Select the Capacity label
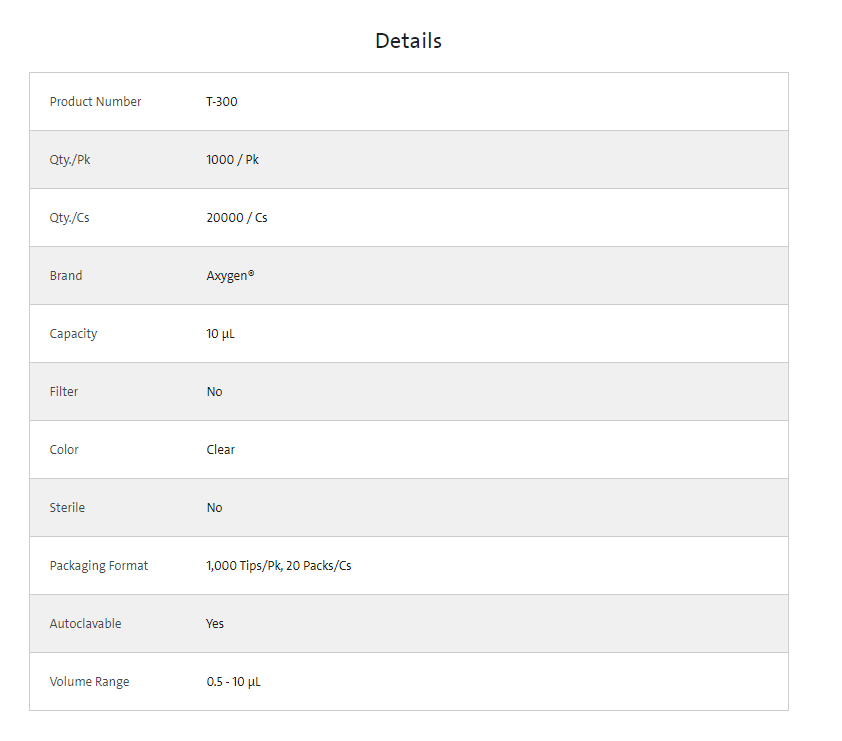Image resolution: width=842 pixels, height=741 pixels. (x=73, y=334)
